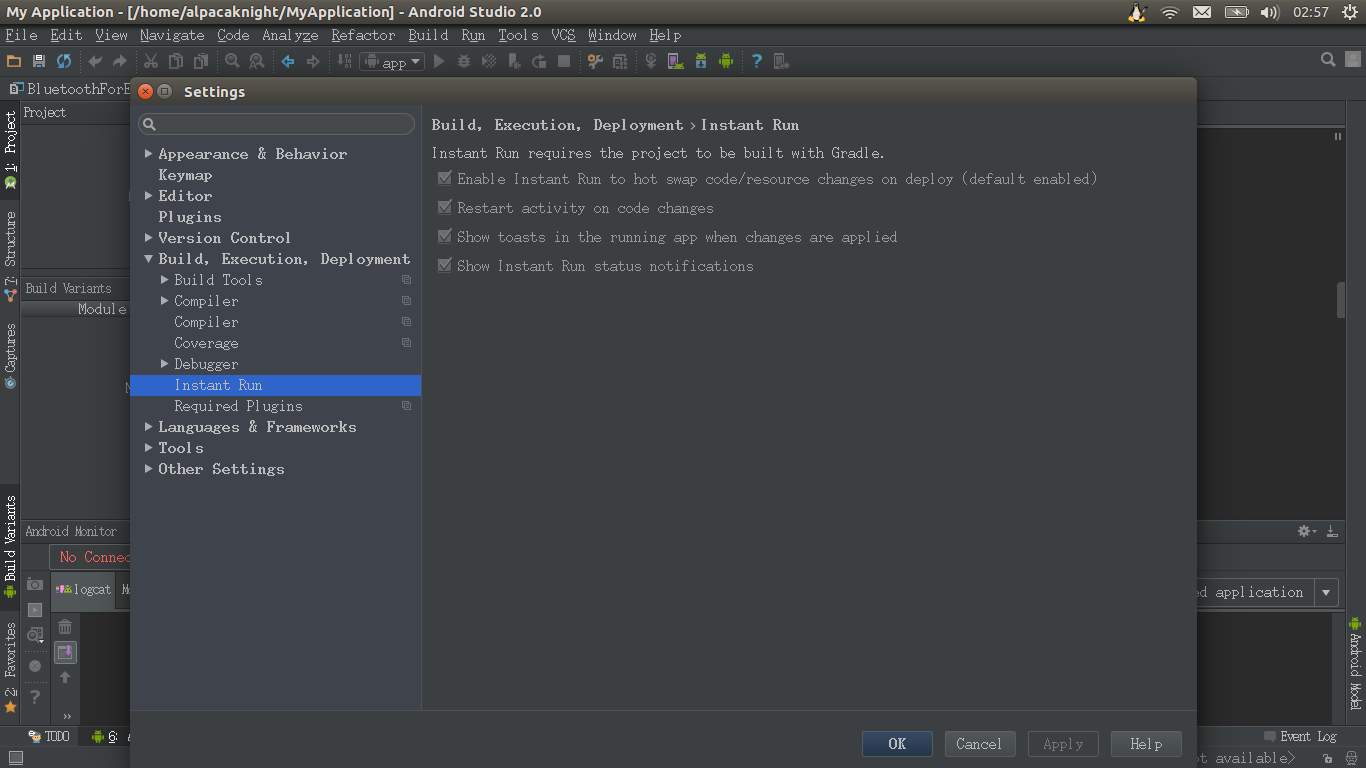Expand Appearance & Behavior settings node

[x=148, y=154]
